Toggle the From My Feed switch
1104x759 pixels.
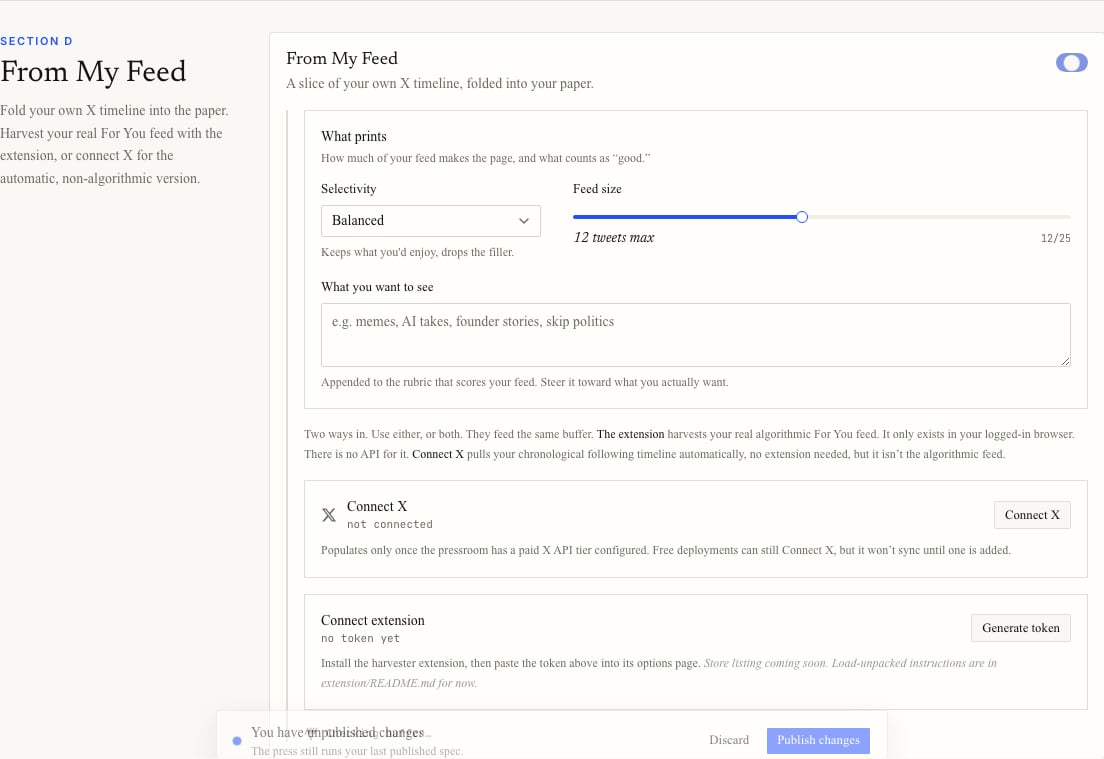pyautogui.click(x=1071, y=63)
